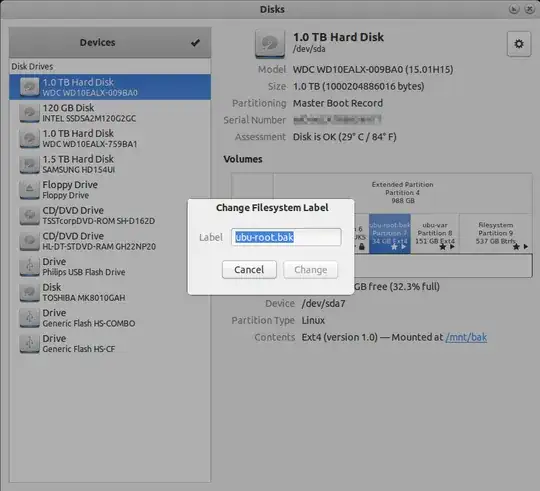Image resolution: width=540 pixels, height=491 pixels.
Task: Click the Disk is OK assessment text
Action: point(344,137)
